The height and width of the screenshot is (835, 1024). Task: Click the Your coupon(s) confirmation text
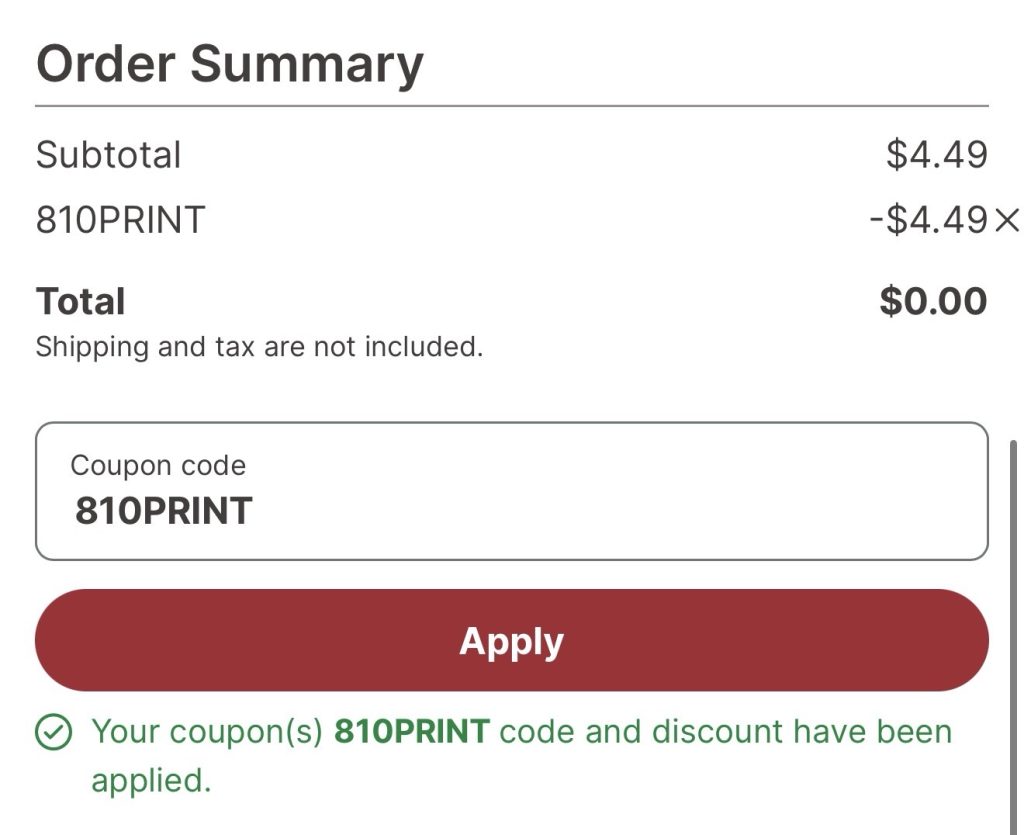(x=207, y=732)
